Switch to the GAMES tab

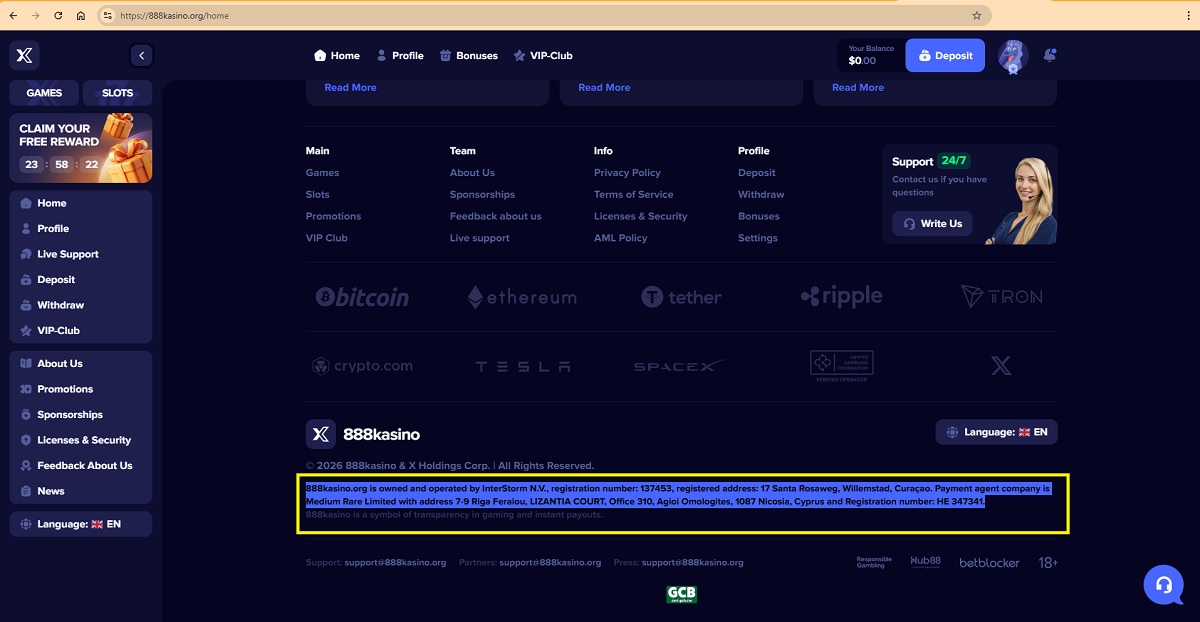[44, 93]
